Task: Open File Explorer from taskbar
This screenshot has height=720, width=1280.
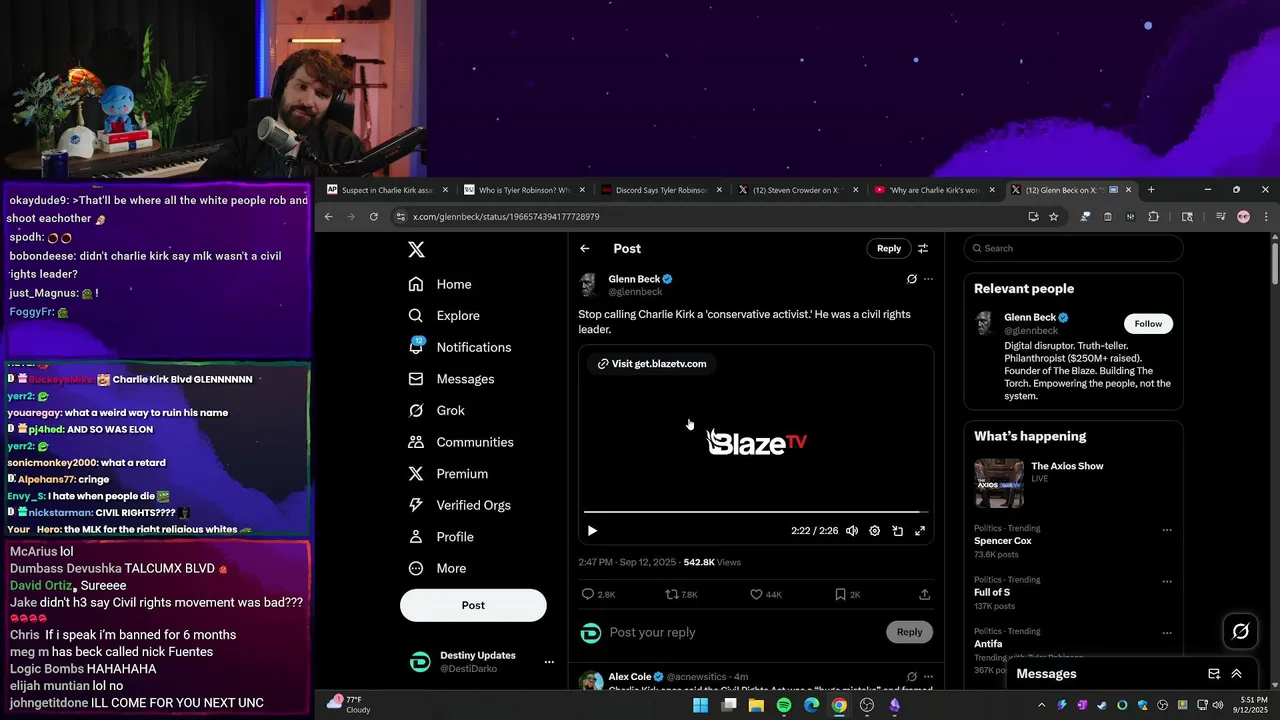Action: (756, 705)
